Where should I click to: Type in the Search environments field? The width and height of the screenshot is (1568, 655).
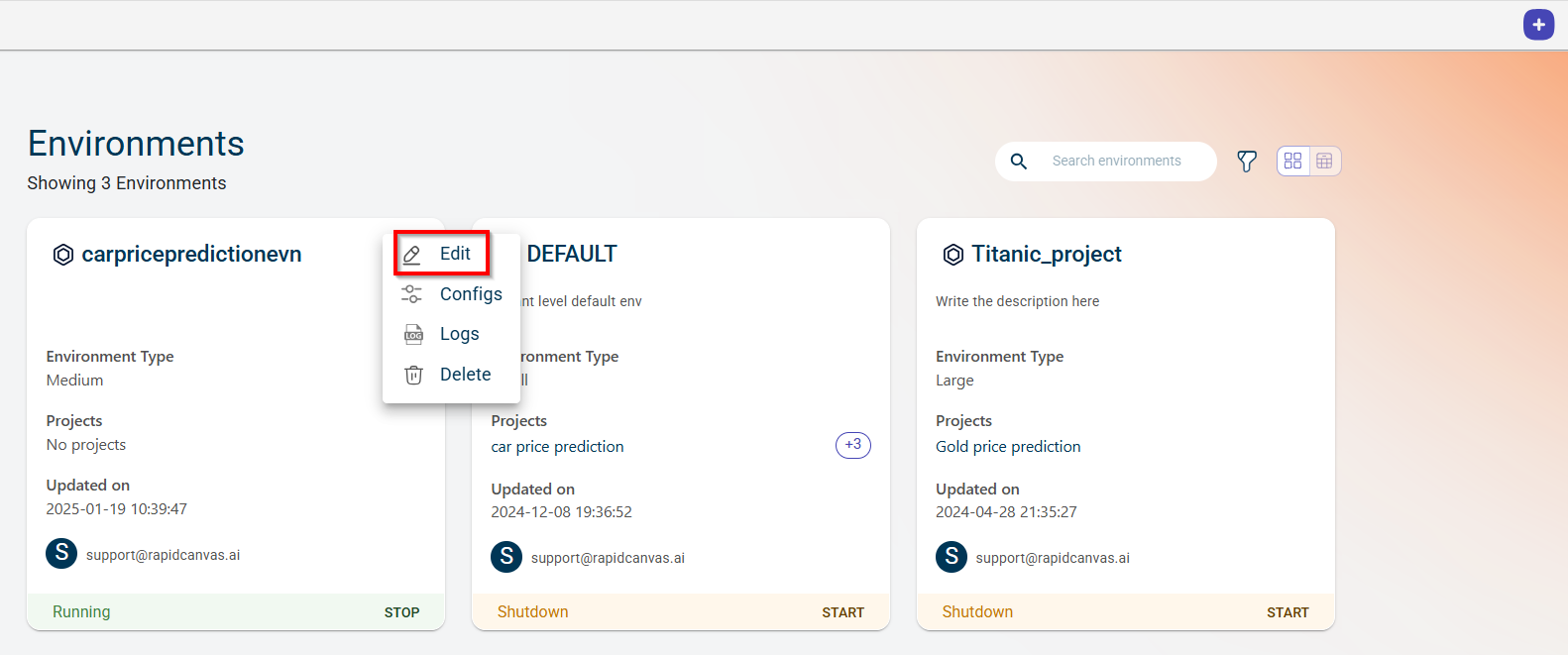tap(1125, 162)
